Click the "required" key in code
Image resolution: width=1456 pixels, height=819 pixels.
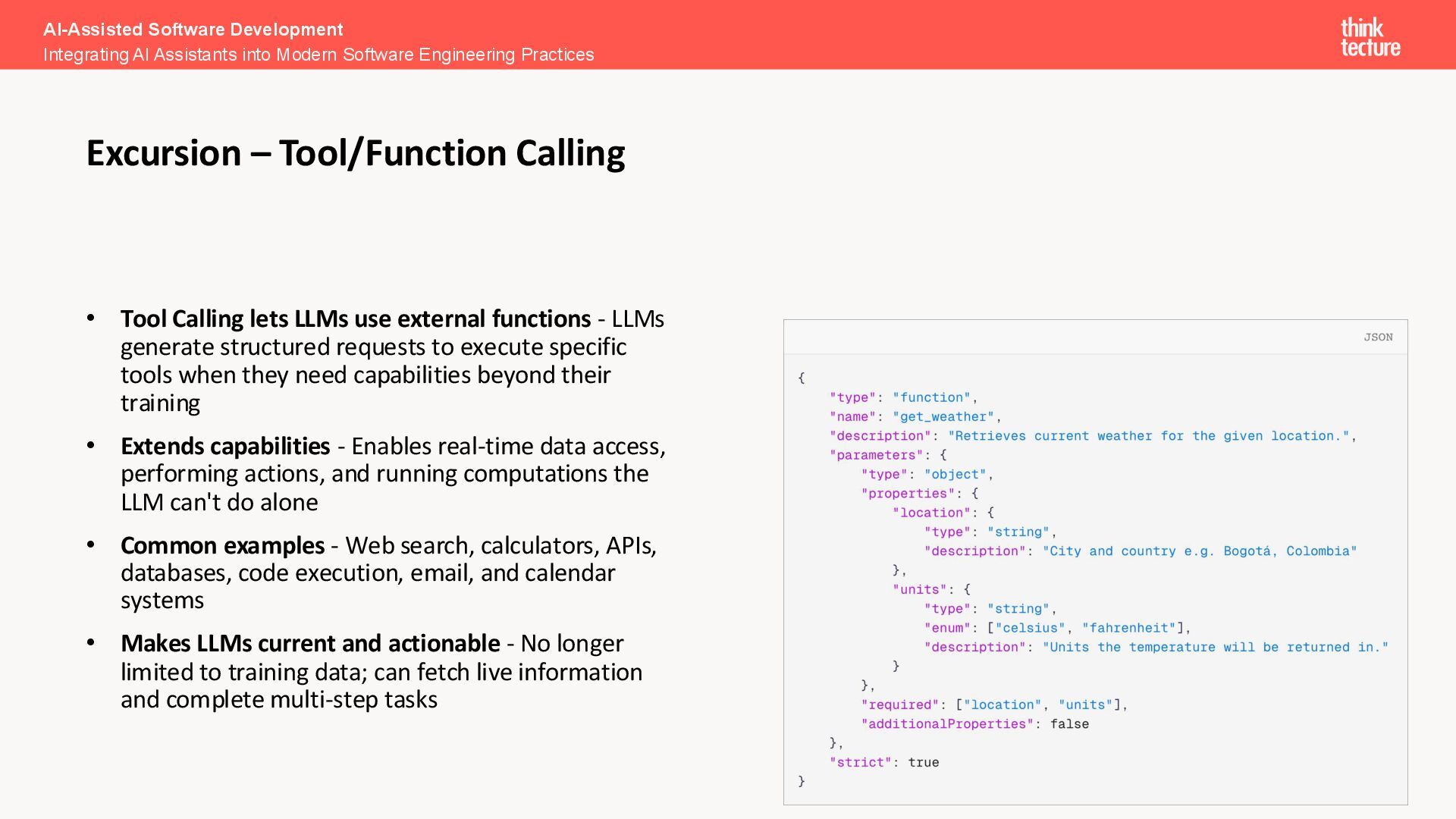pos(899,704)
